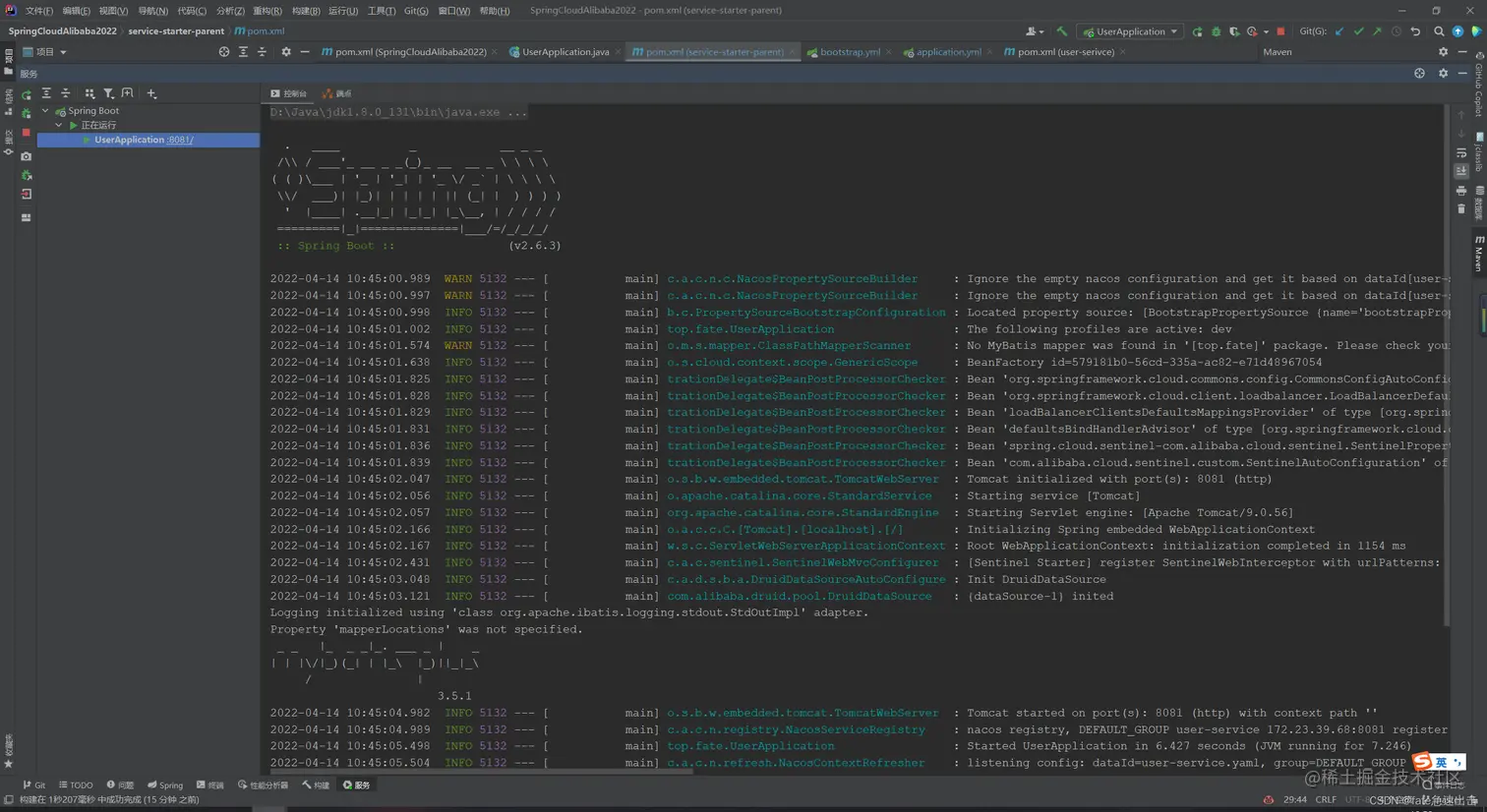This screenshot has height=812, width=1487.
Task: Collapse the Spring Boot tree node
Action: pos(45,111)
